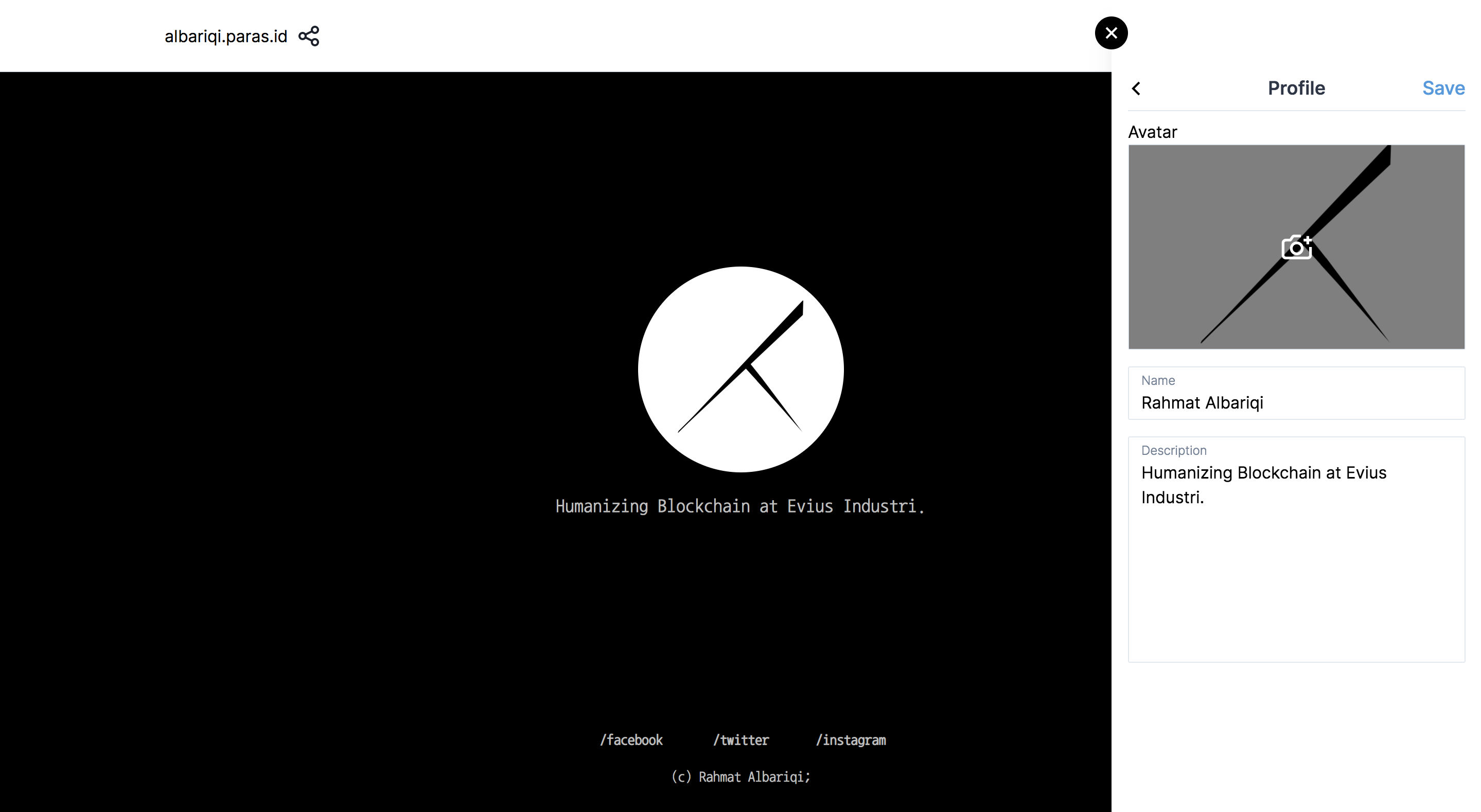The image size is (1481, 812).
Task: Click the Description field label
Action: click(1173, 450)
